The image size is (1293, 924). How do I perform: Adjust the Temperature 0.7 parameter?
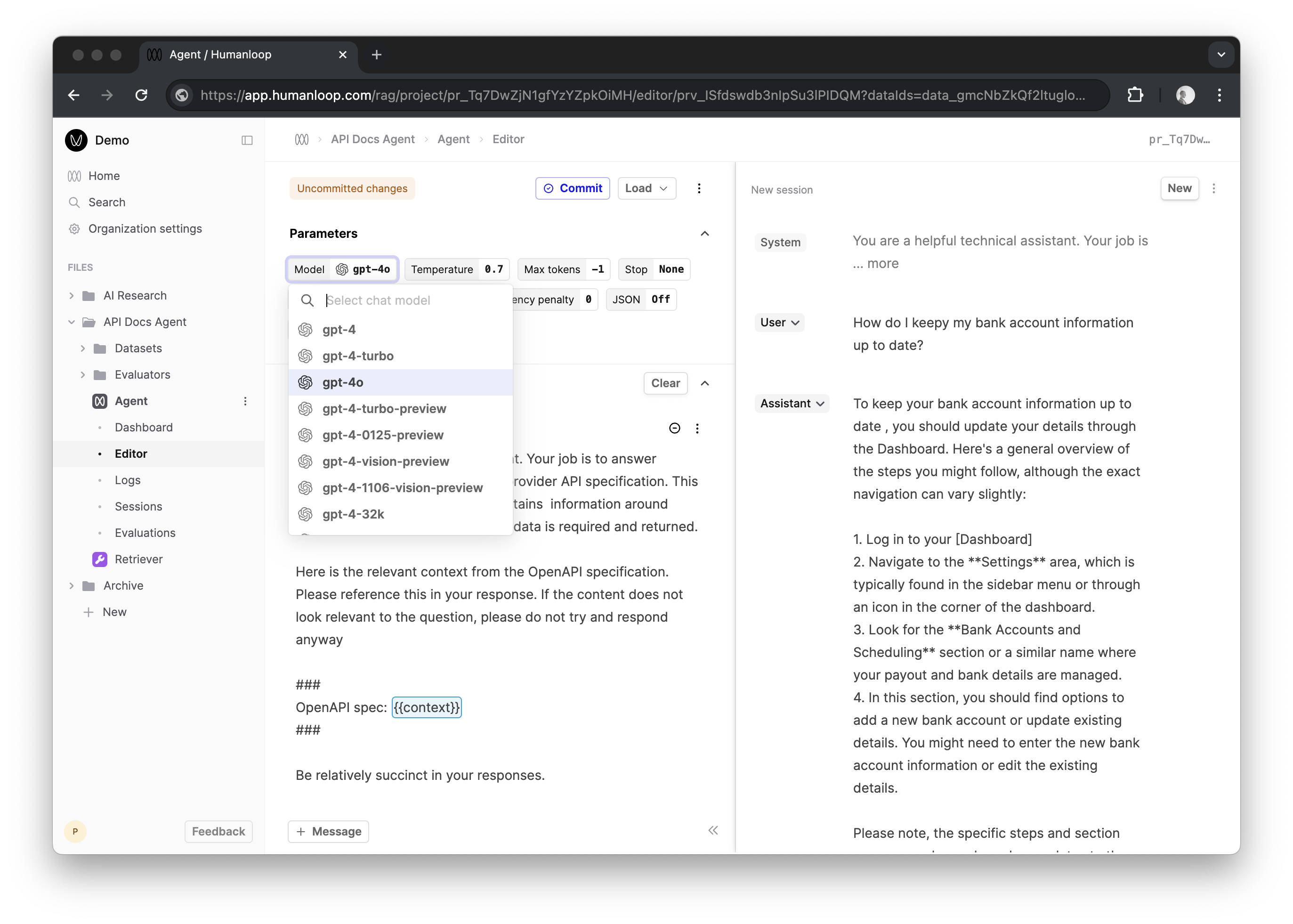tap(457, 269)
